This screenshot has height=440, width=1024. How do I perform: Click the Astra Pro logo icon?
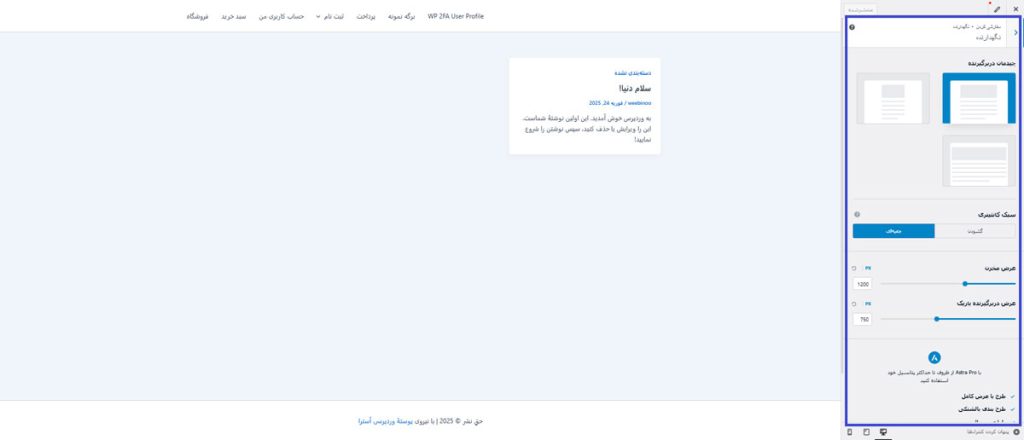click(x=934, y=357)
